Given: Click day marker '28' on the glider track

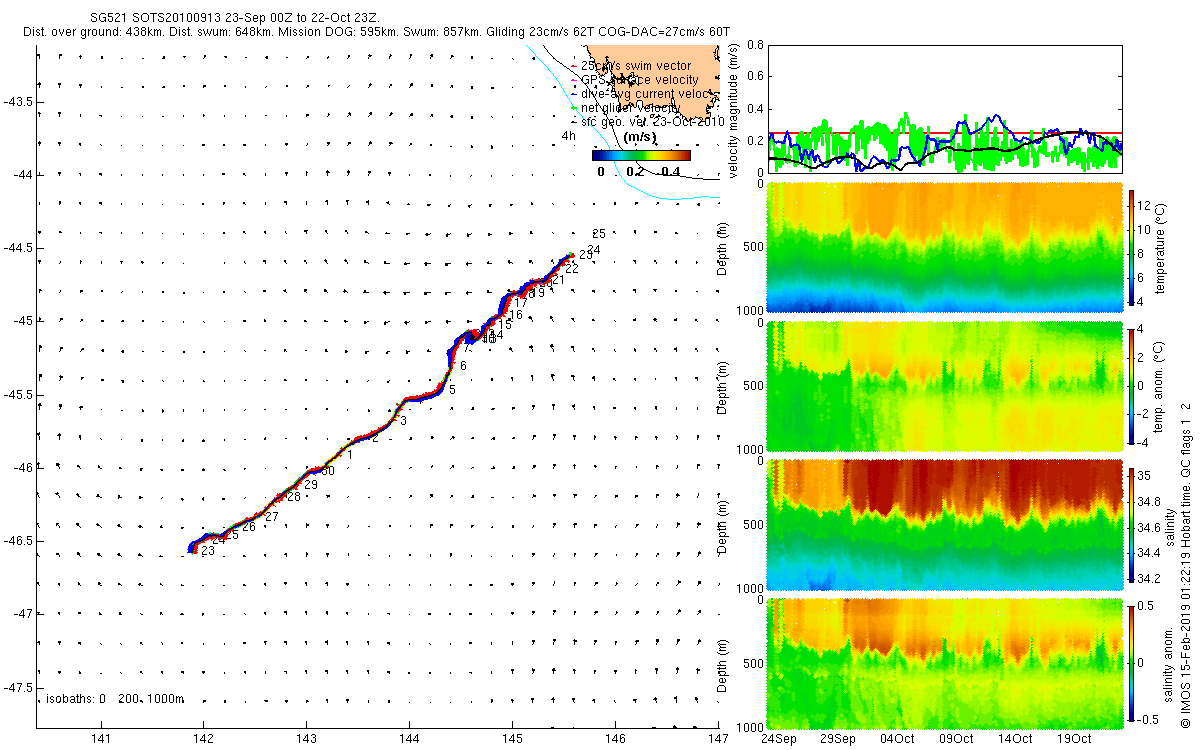Looking at the screenshot, I should [x=294, y=497].
